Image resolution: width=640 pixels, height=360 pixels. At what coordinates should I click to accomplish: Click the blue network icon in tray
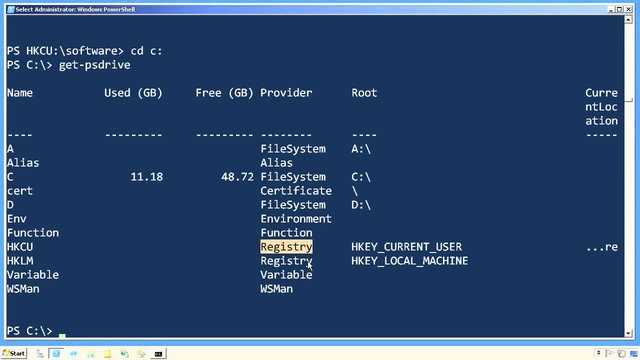(x=634, y=354)
